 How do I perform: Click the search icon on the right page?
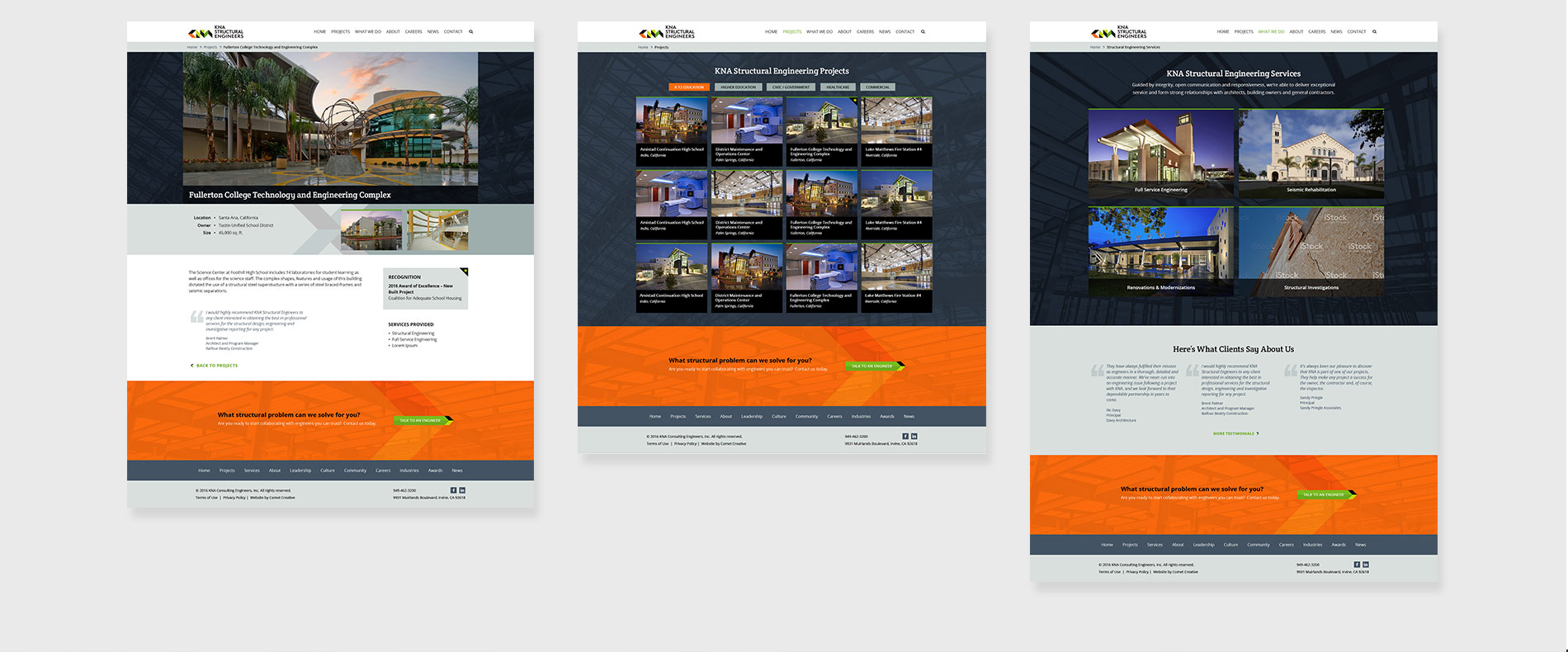coord(1374,31)
